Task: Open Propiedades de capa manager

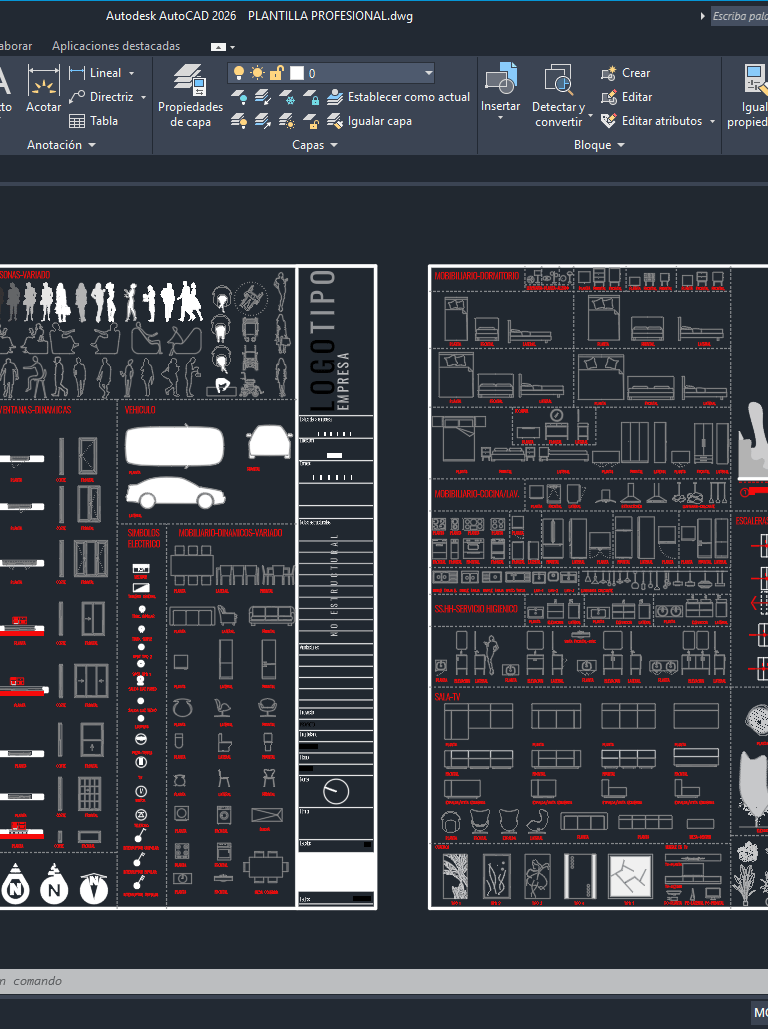Action: 190,96
